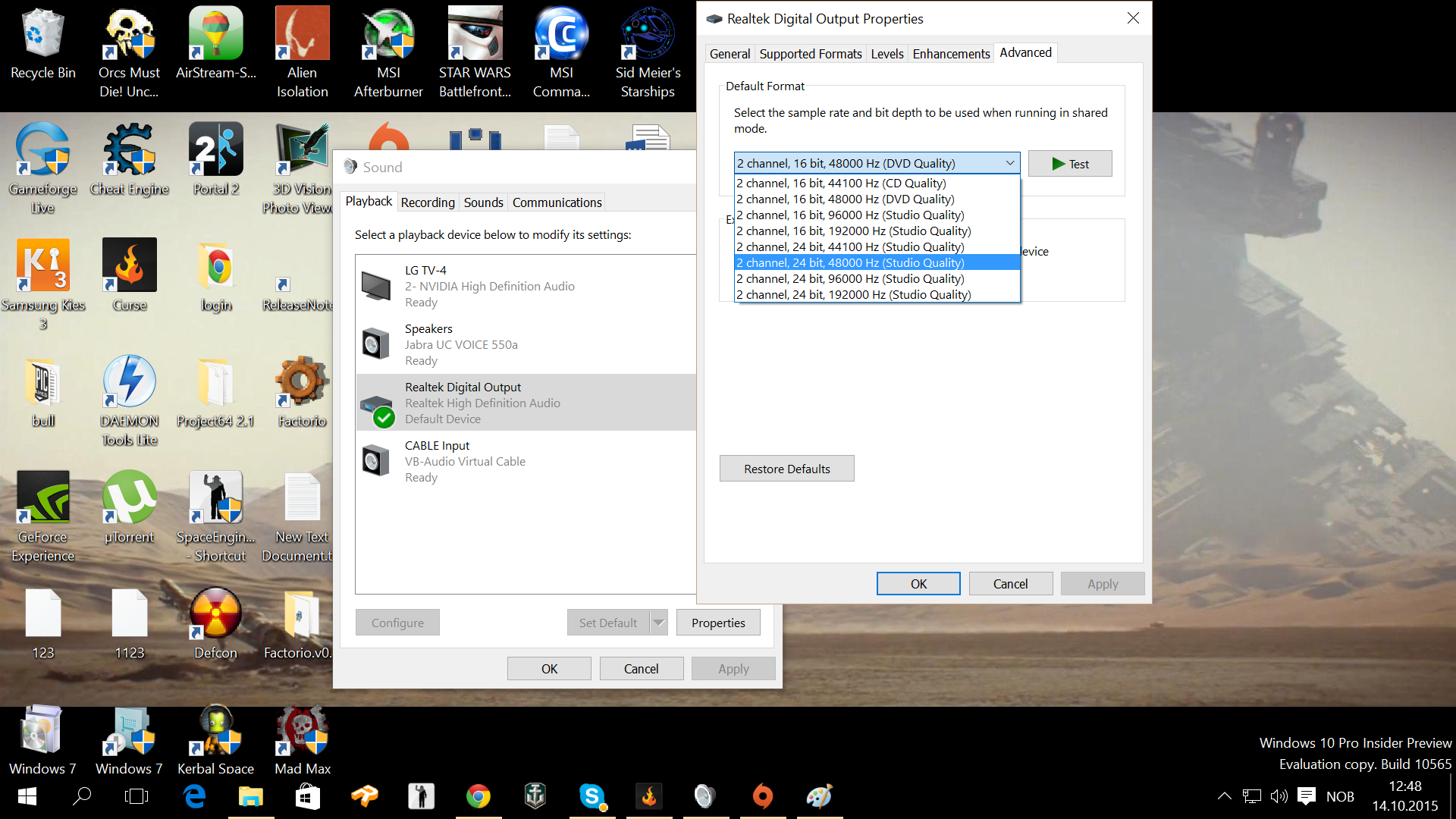Select the Gameforge Live desktop icon
1456x819 pixels.
(x=43, y=168)
